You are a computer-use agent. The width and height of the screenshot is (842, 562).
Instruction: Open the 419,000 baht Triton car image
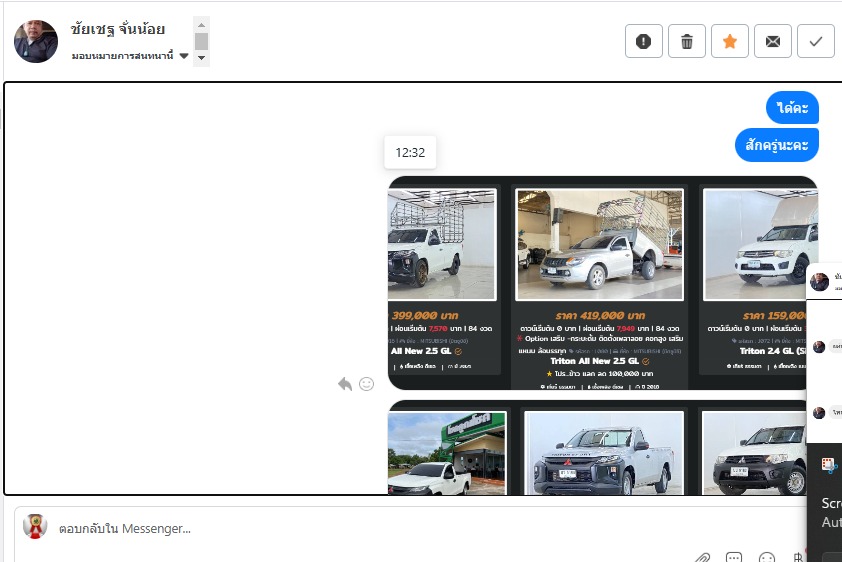click(599, 245)
